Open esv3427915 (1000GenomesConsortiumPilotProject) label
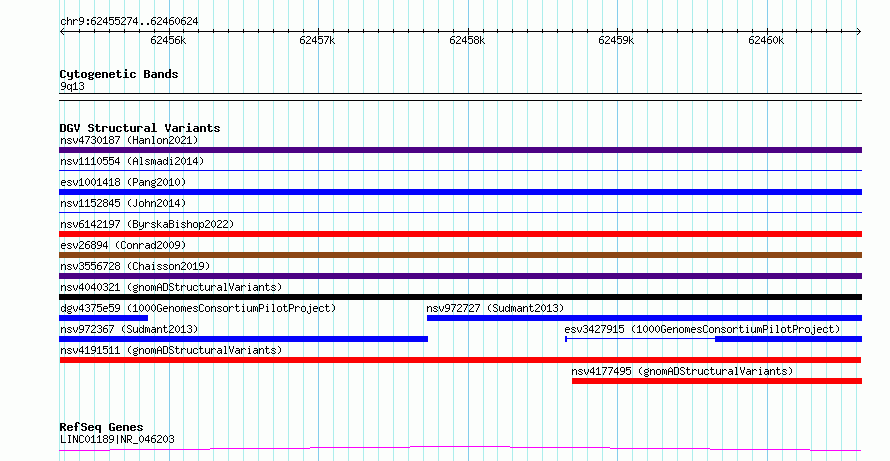This screenshot has width=890, height=461. 702,329
